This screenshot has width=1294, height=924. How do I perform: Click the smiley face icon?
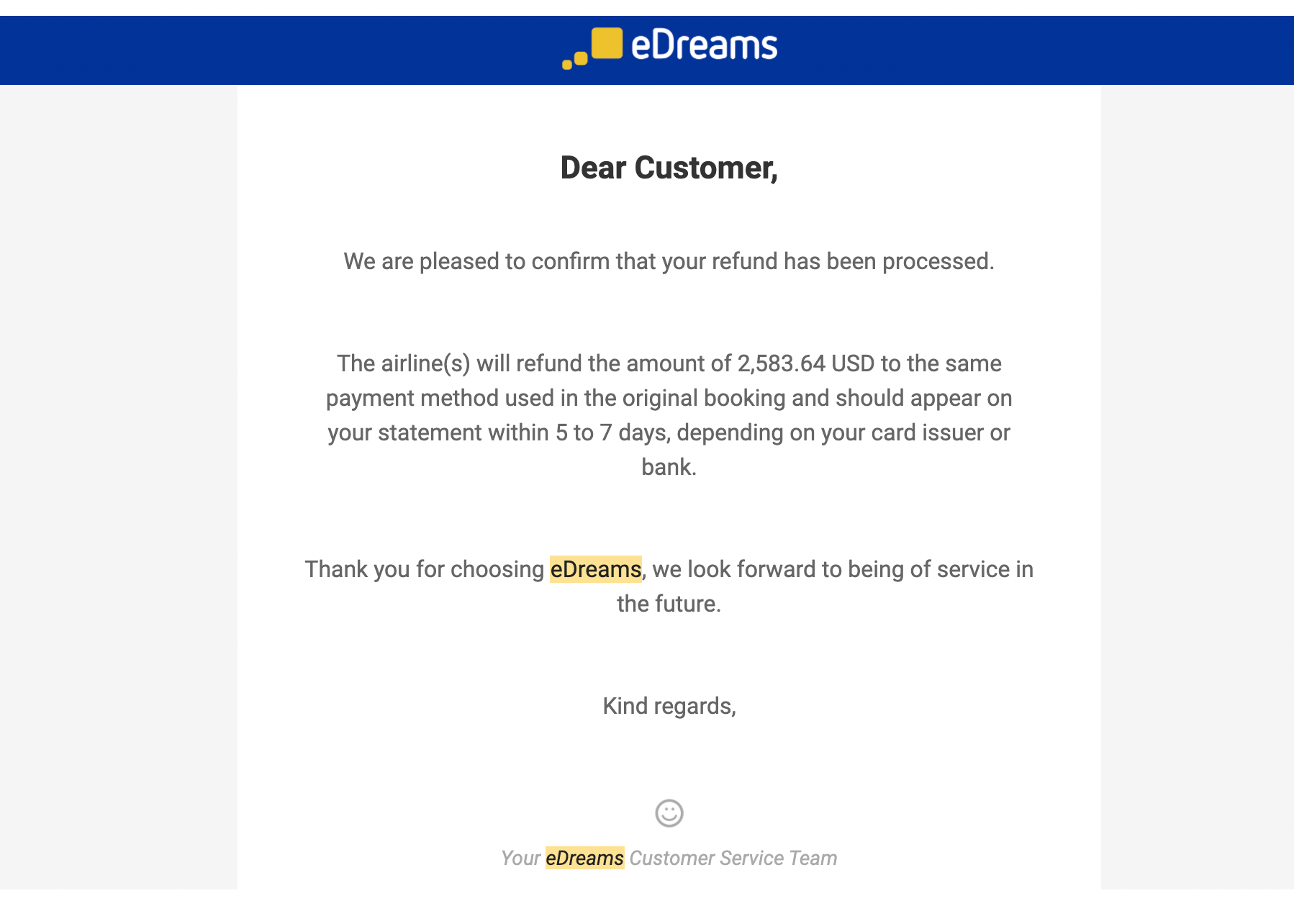(x=669, y=813)
